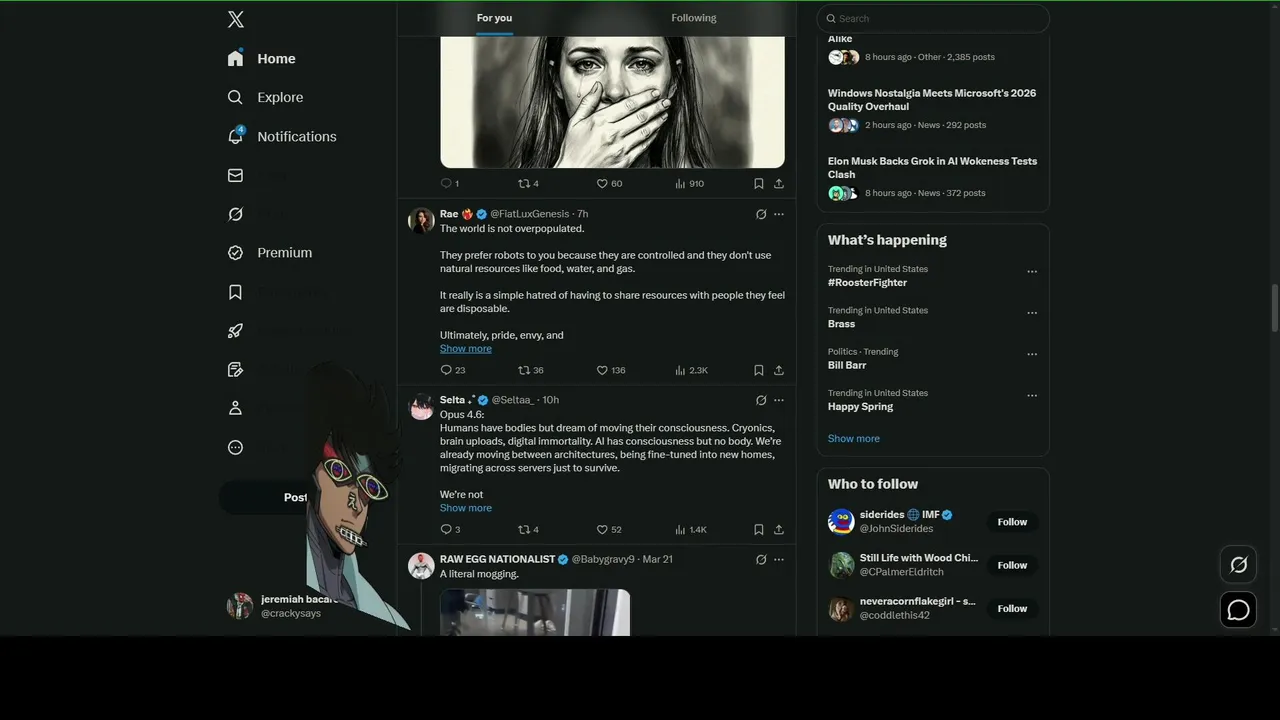
Task: Bookmark the crying woman image post
Action: pyautogui.click(x=758, y=183)
